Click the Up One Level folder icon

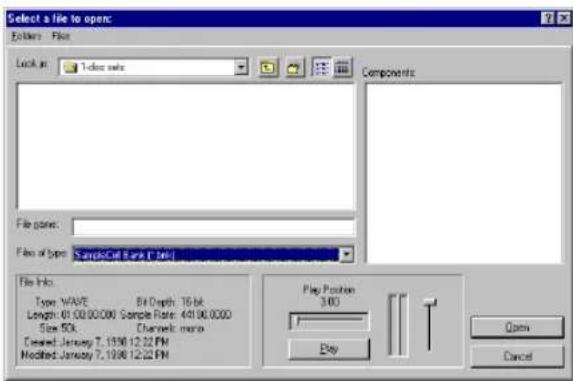tap(268, 68)
